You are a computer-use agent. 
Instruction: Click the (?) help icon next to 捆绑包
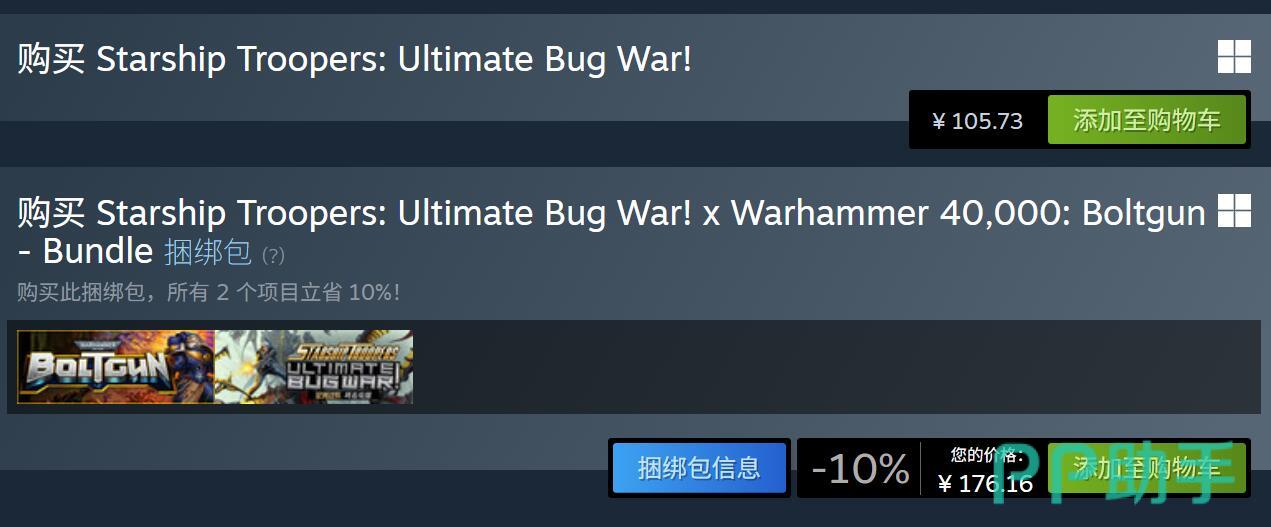273,256
